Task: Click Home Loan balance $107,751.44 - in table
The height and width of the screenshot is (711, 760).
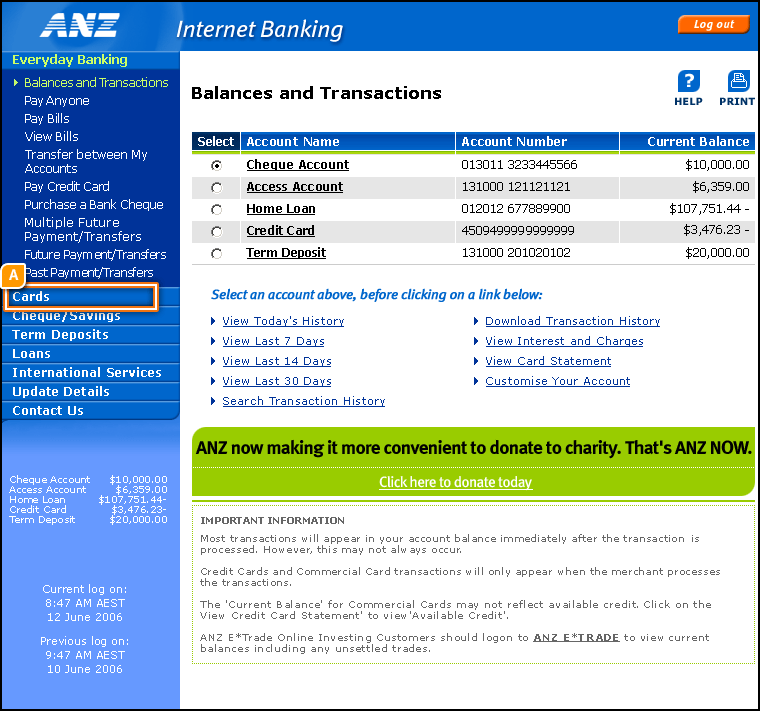Action: pyautogui.click(x=710, y=209)
